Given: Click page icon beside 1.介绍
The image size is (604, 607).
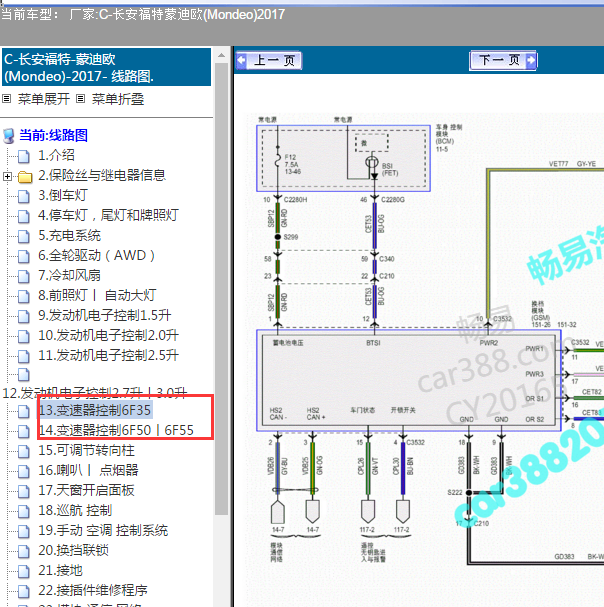Looking at the screenshot, I should coord(24,157).
